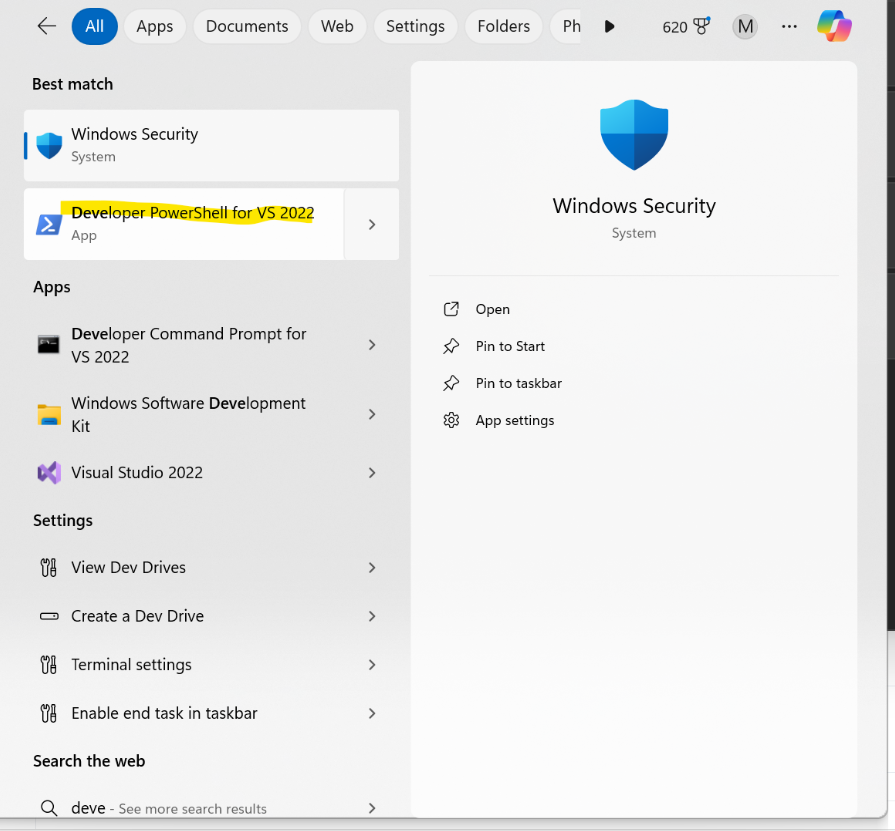
Task: Click the Developer PowerShell app icon
Action: (x=49, y=224)
